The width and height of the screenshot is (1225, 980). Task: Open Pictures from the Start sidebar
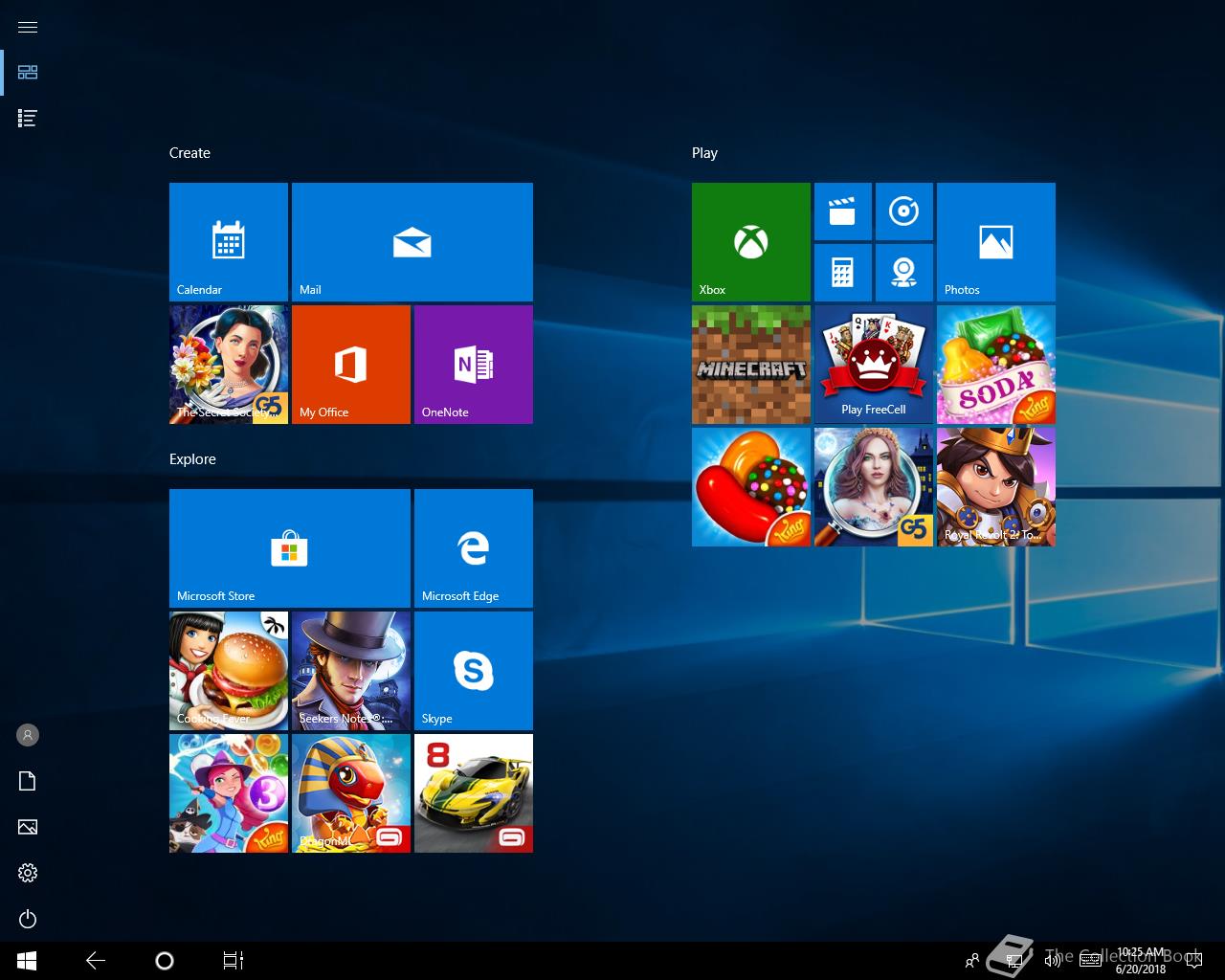(x=28, y=827)
